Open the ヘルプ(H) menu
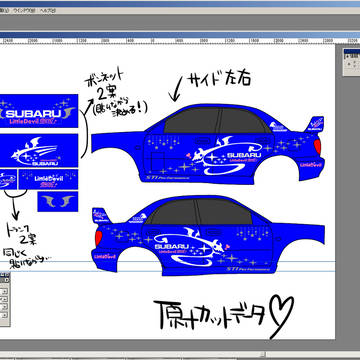Image resolution: width=360 pixels, height=360 pixels. tap(48, 10)
